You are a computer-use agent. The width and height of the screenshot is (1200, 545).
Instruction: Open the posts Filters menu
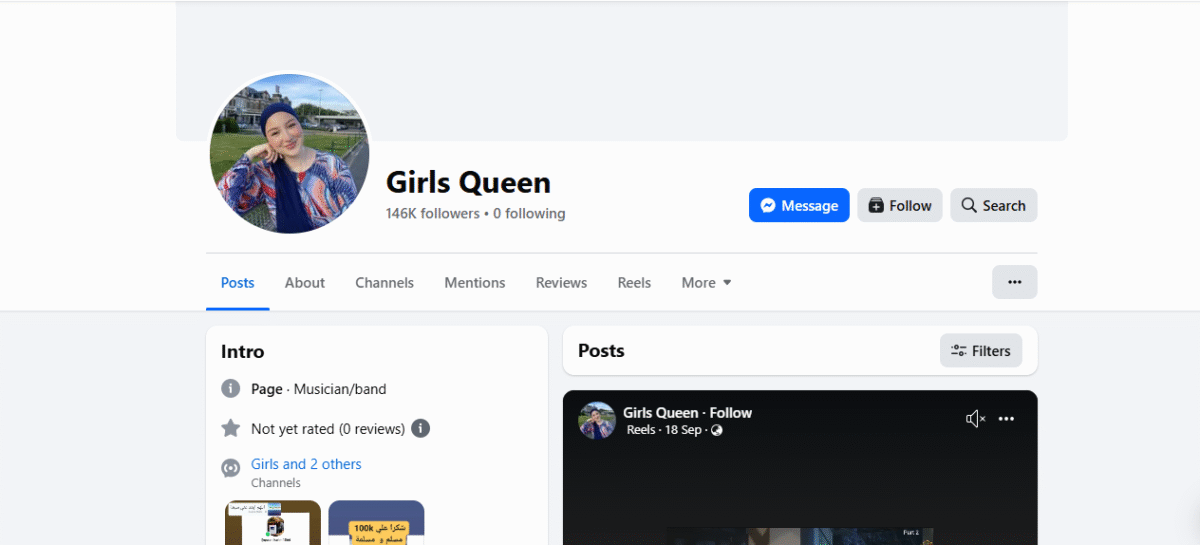(980, 351)
